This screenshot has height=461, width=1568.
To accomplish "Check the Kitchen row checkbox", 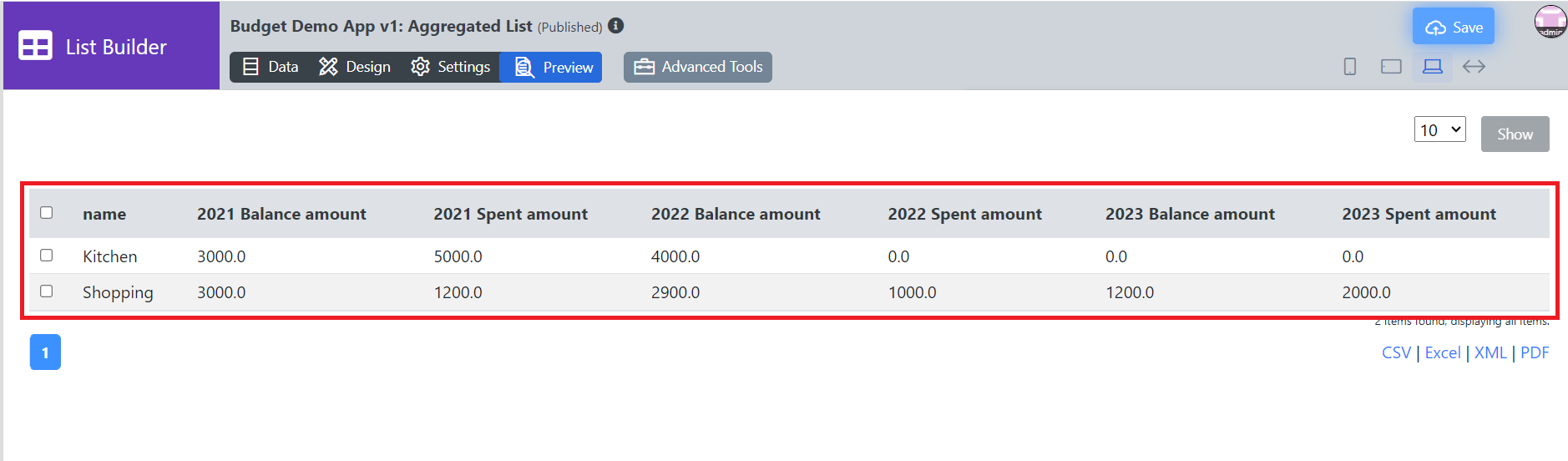I will pyautogui.click(x=47, y=256).
